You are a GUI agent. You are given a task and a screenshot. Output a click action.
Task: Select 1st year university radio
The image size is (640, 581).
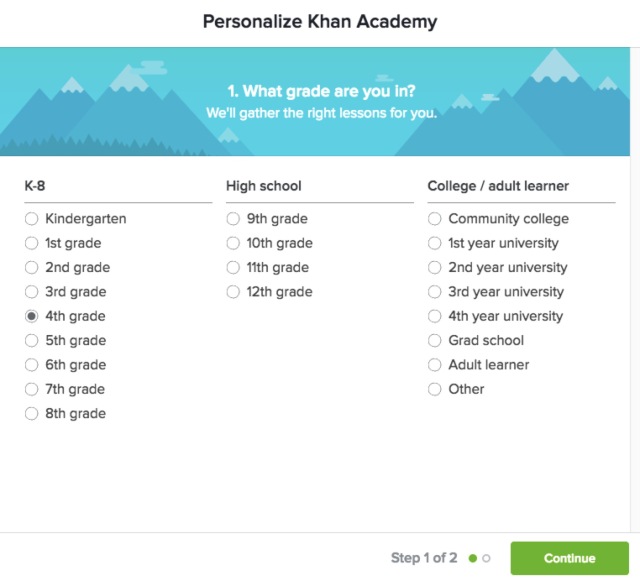(435, 243)
